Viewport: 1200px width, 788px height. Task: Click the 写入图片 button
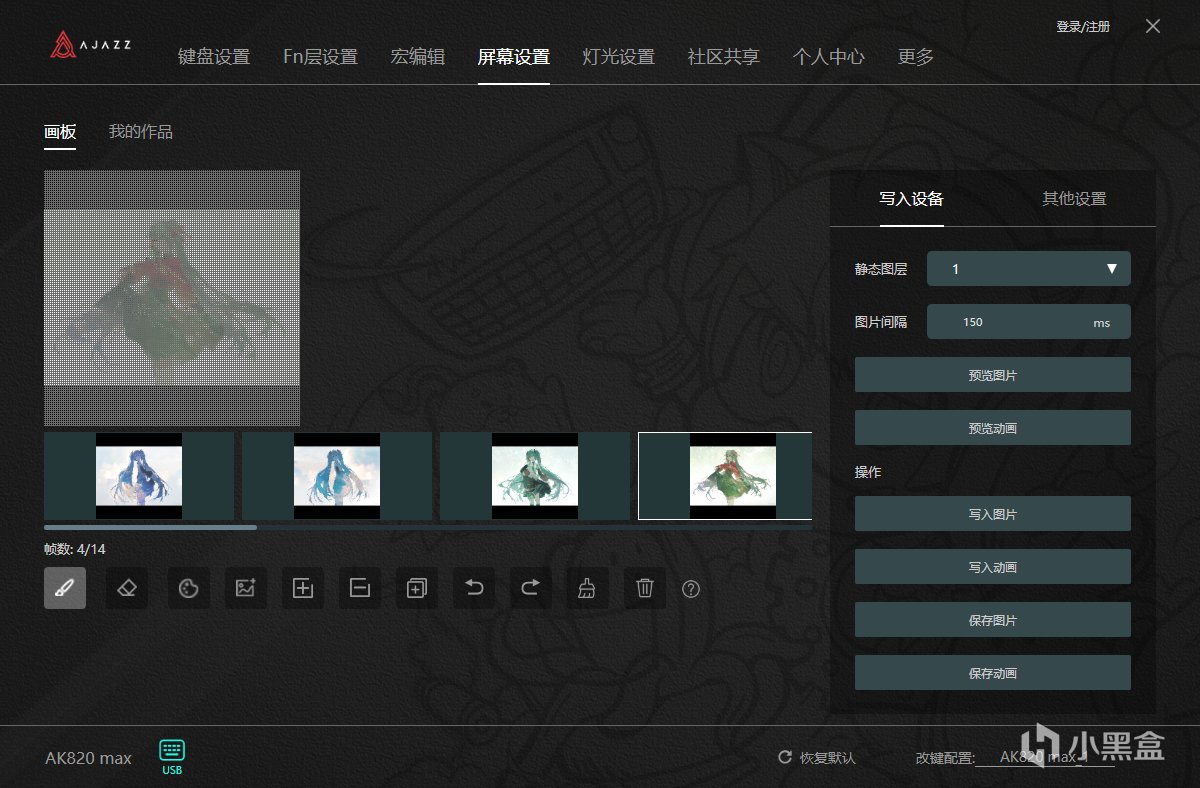(993, 514)
